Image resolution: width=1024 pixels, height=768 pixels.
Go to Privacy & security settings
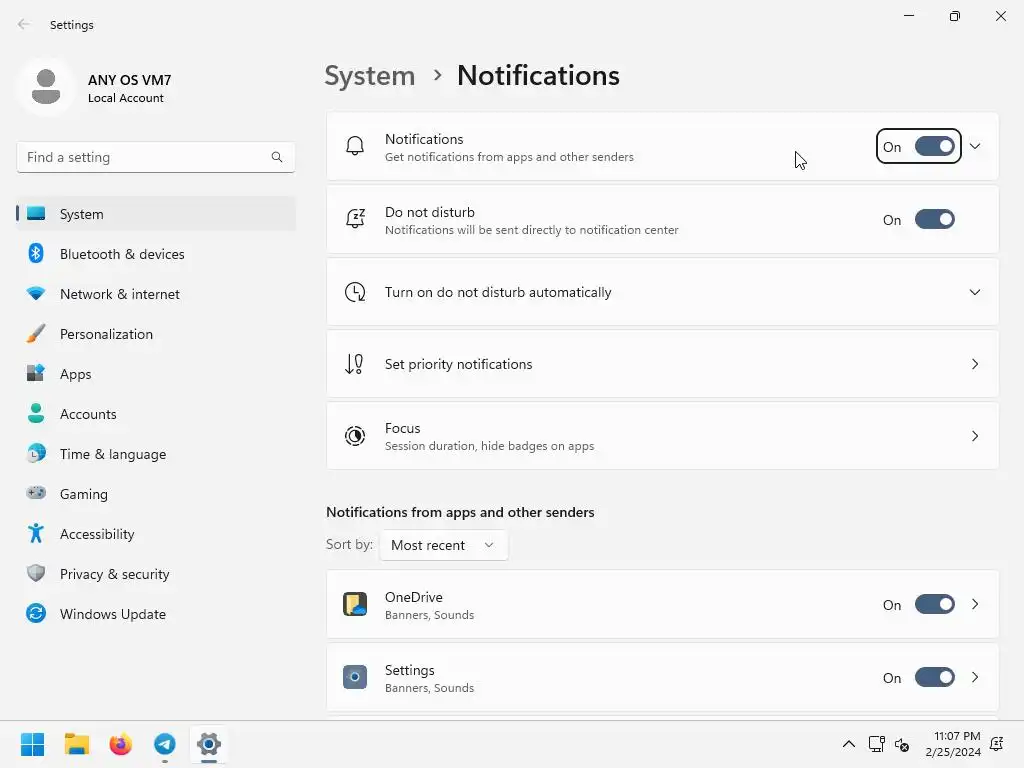(x=114, y=574)
